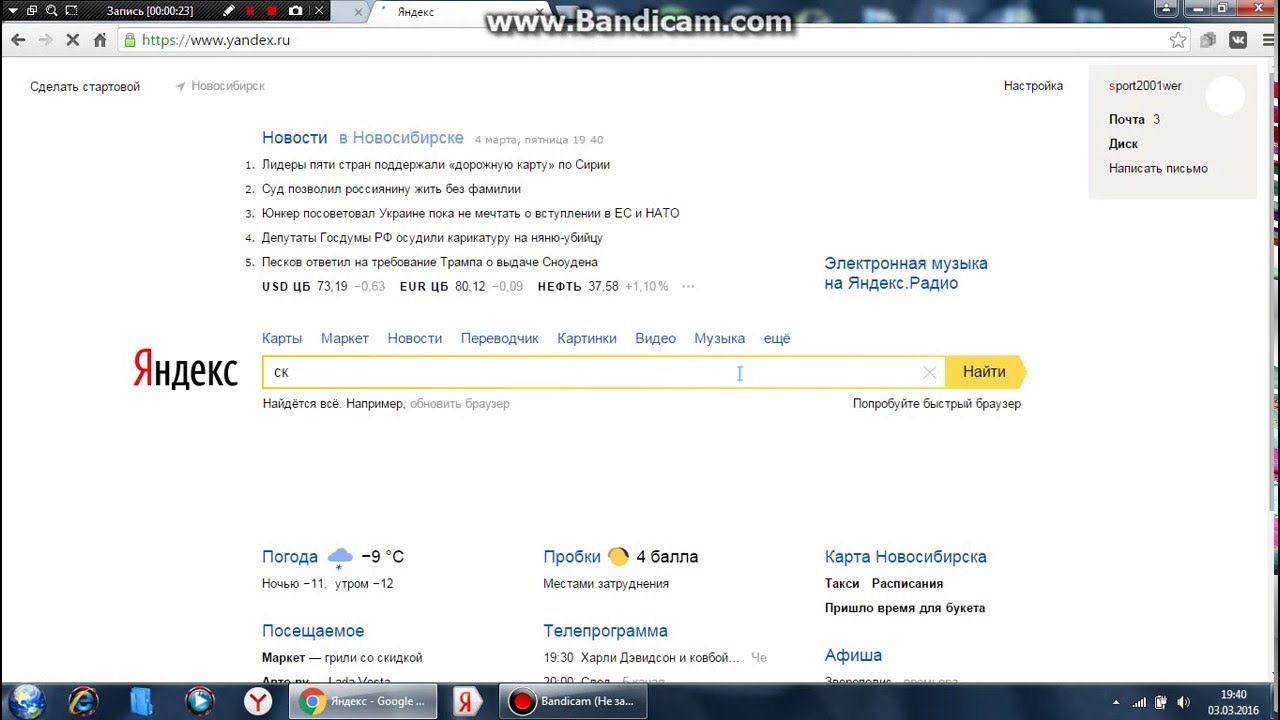The height and width of the screenshot is (720, 1280).
Task: Click Попробуйте быстрый браузер link
Action: tap(937, 404)
